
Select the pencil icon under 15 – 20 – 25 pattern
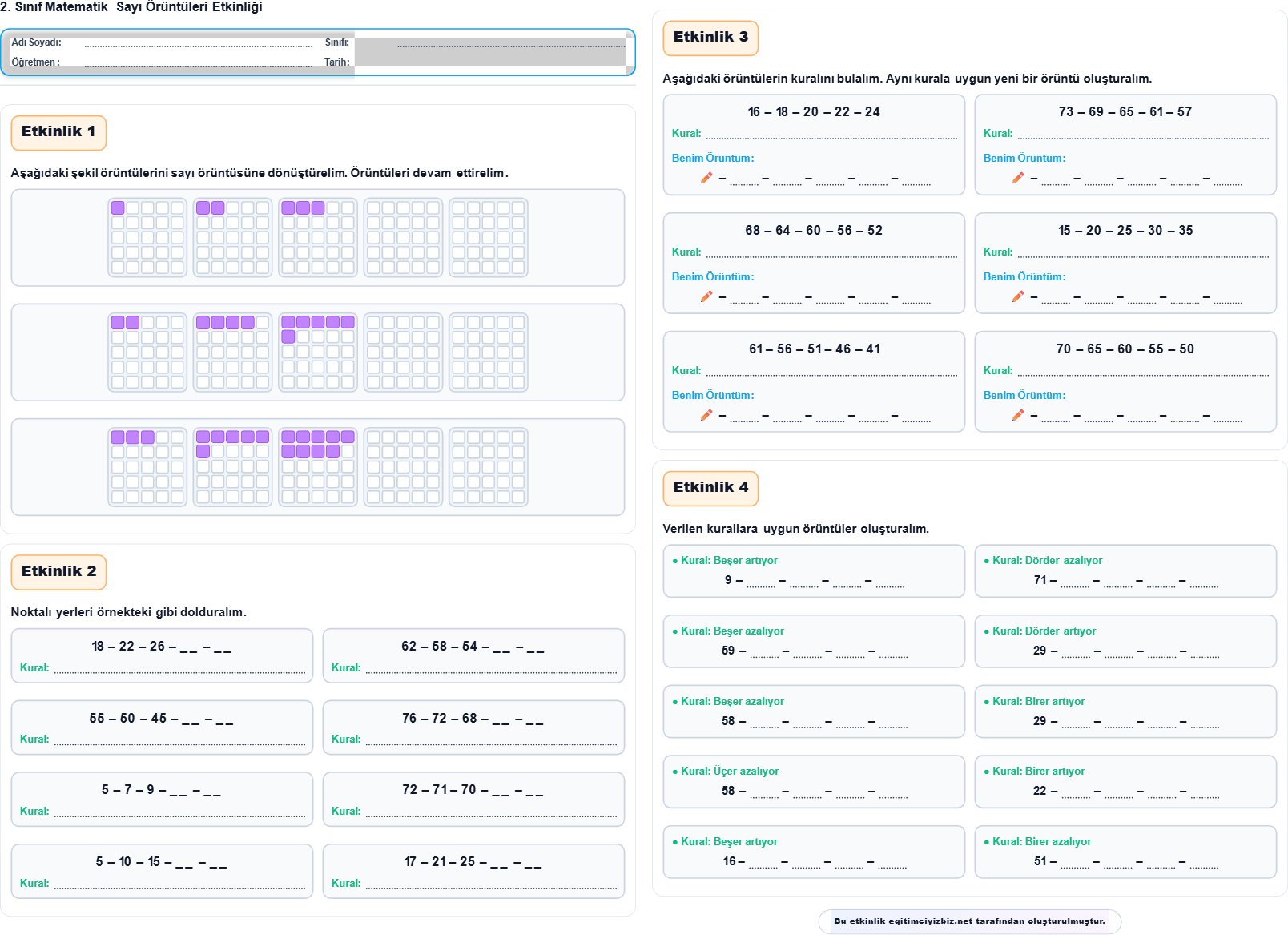(x=1017, y=296)
